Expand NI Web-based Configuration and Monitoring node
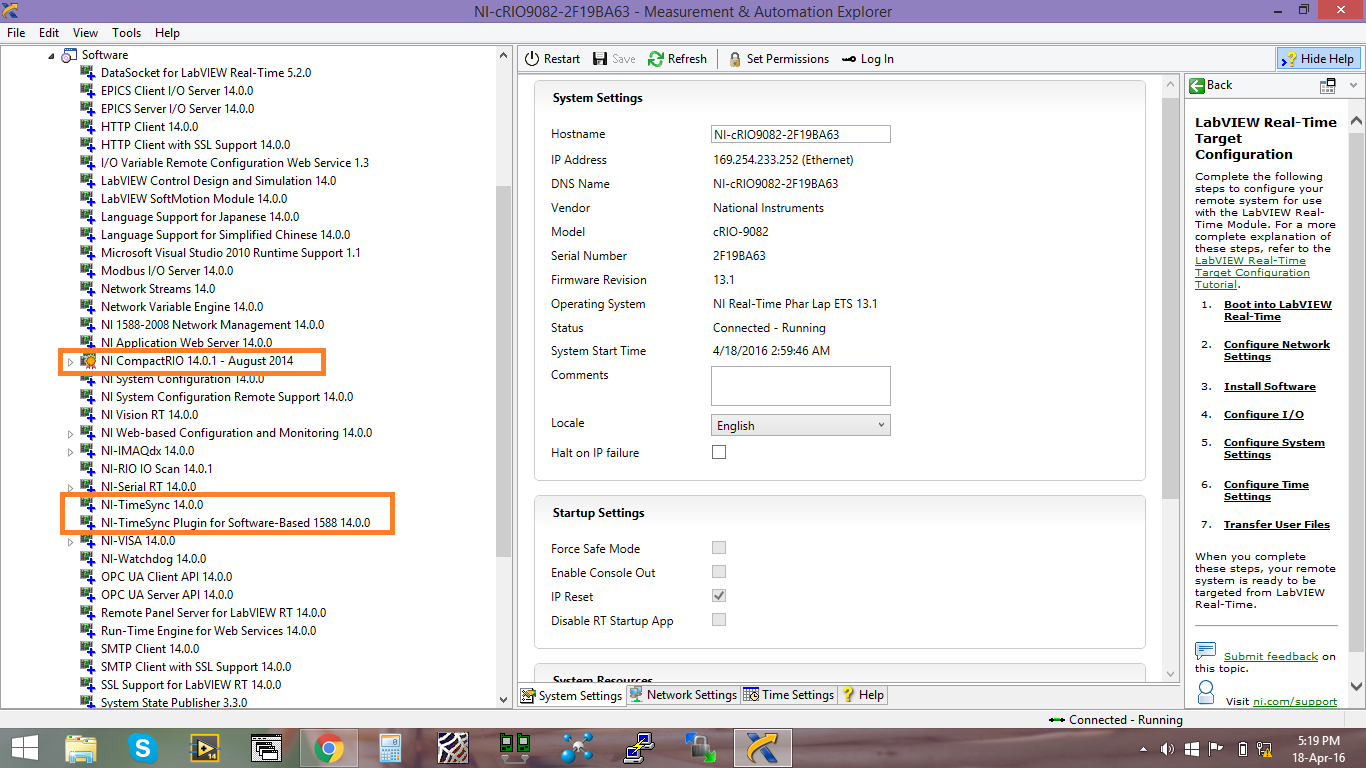Viewport: 1366px width, 768px height. coord(70,433)
